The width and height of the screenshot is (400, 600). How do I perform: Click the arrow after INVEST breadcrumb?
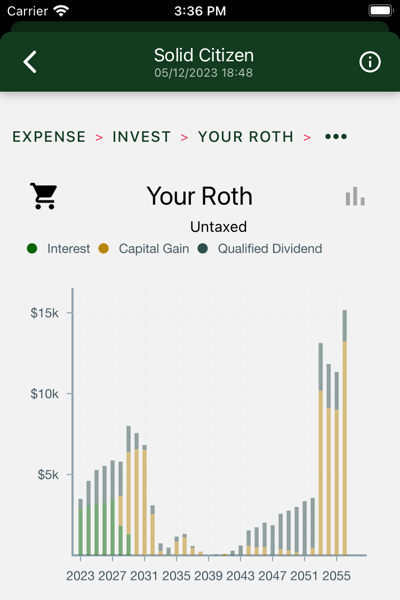pyautogui.click(x=184, y=137)
